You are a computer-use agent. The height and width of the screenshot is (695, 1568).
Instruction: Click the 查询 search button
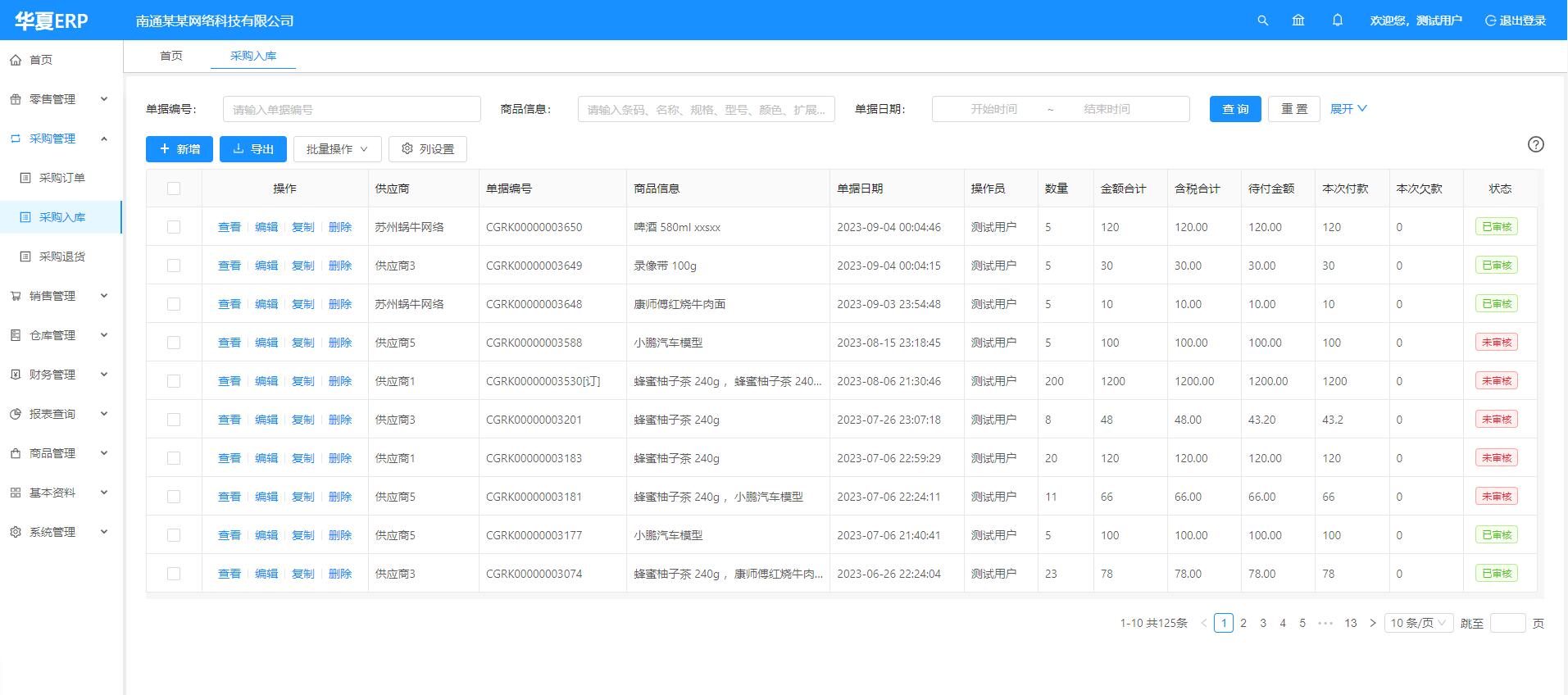tap(1235, 109)
